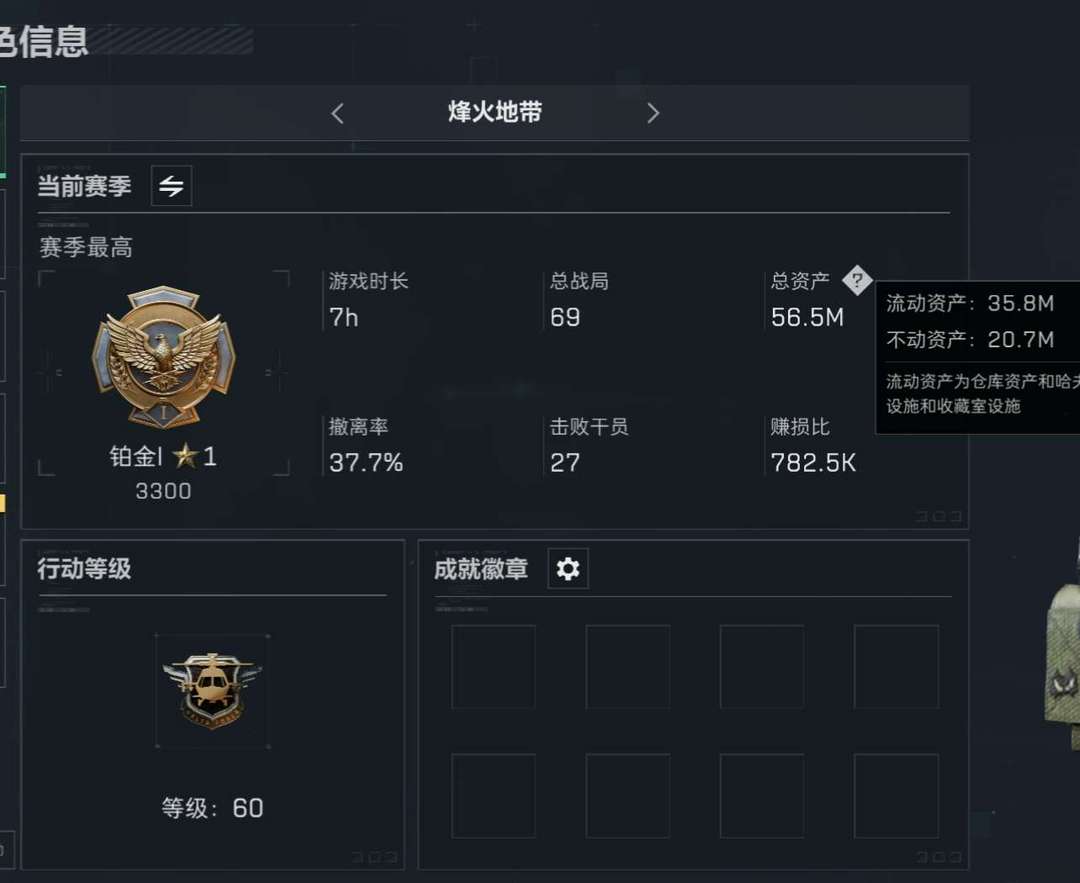Screen dimensions: 1080x883
Task: Click the Platinum I eagle rank badge
Action: (x=164, y=357)
